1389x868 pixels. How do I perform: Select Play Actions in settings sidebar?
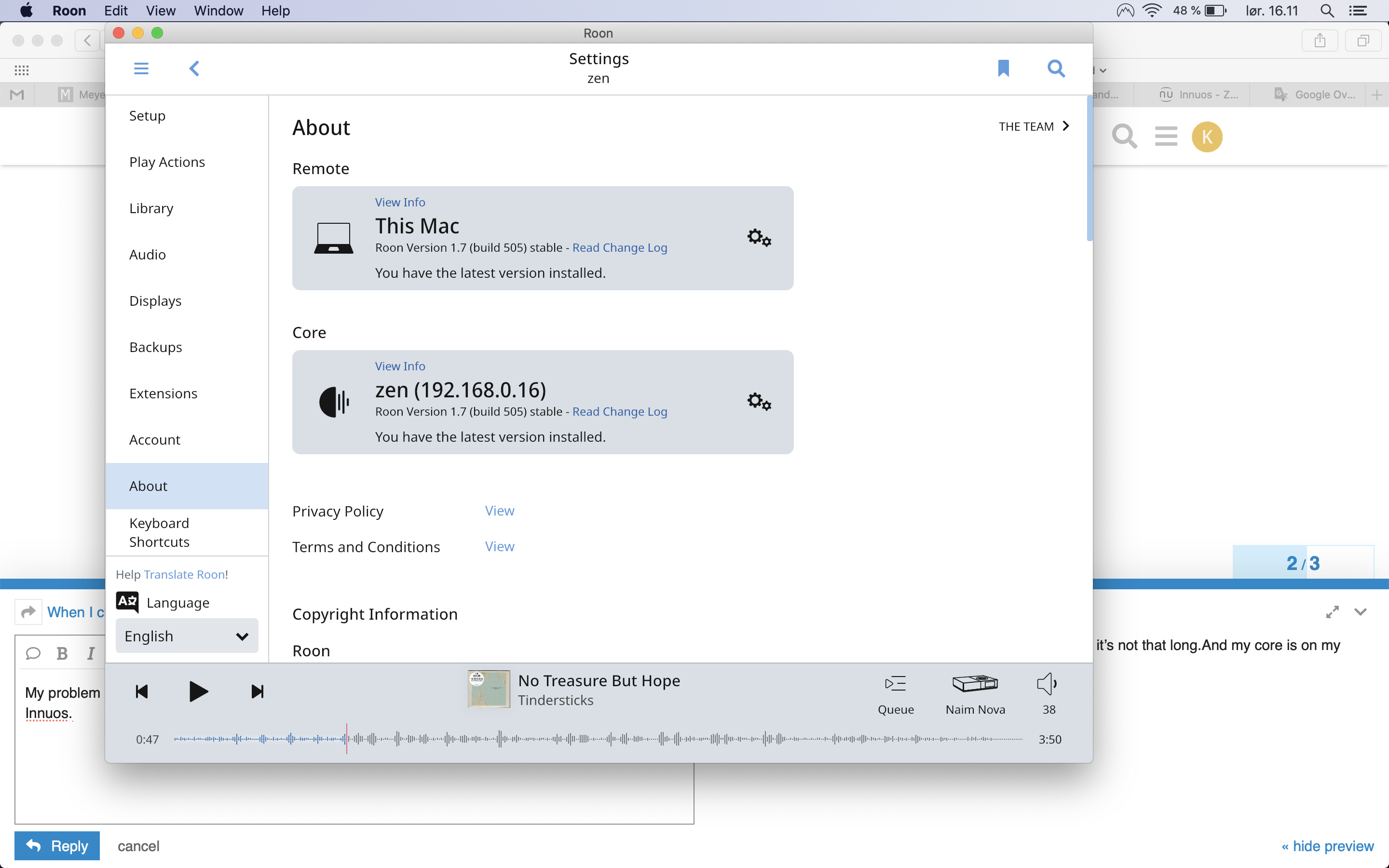(187, 162)
